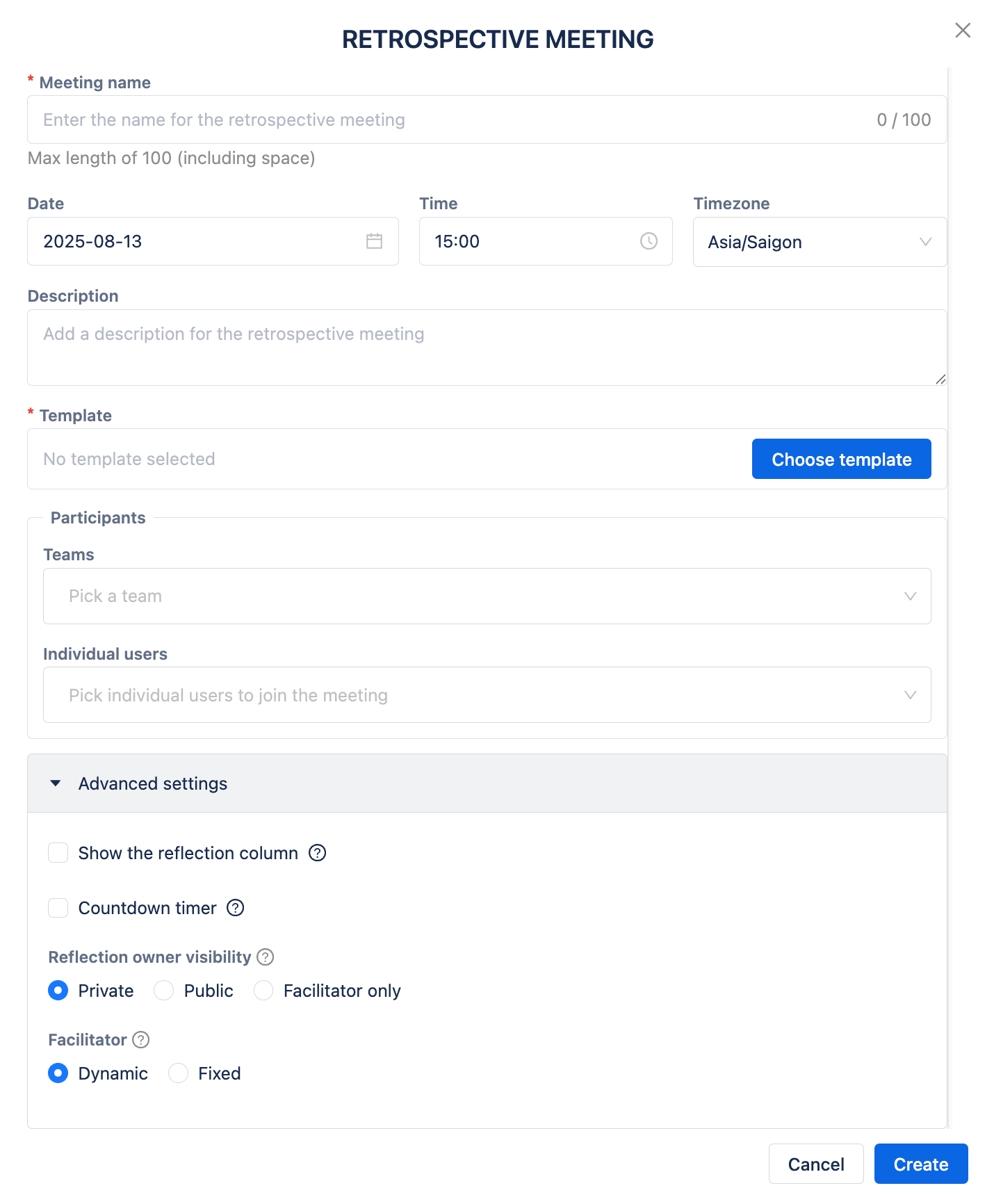Click the Meeting name input field
Image resolution: width=994 pixels, height=1204 pixels.
click(x=452, y=120)
